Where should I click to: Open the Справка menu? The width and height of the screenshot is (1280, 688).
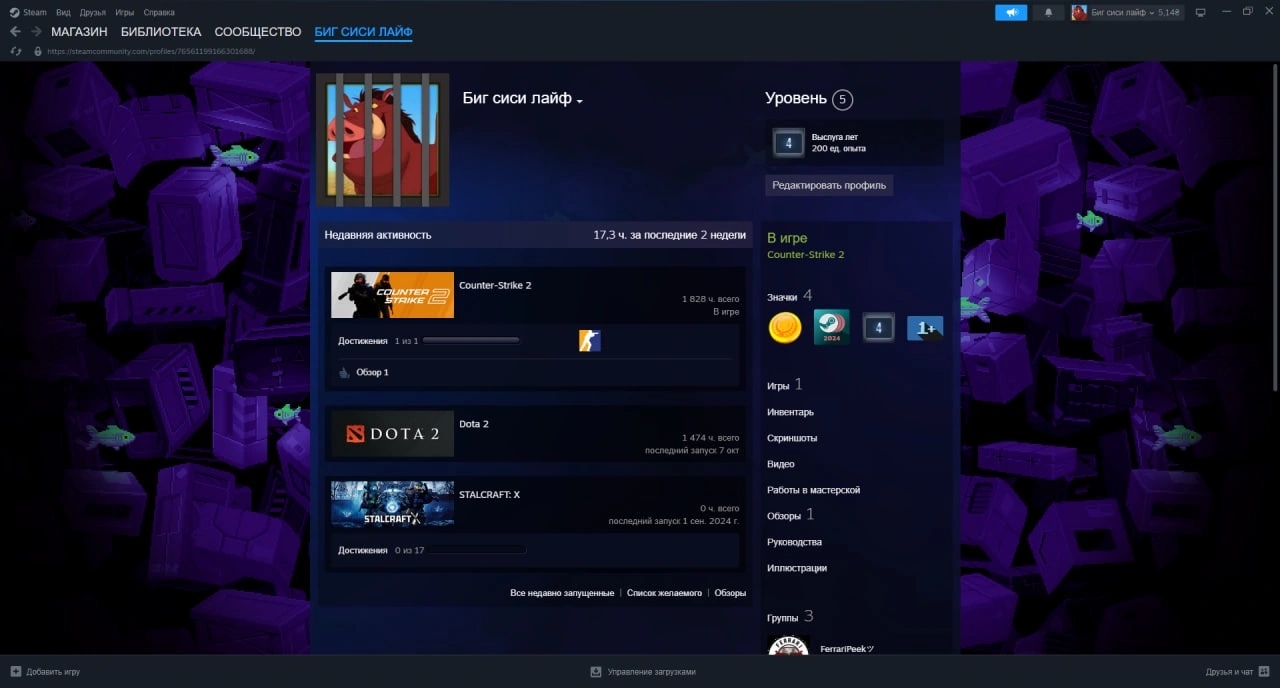159,12
